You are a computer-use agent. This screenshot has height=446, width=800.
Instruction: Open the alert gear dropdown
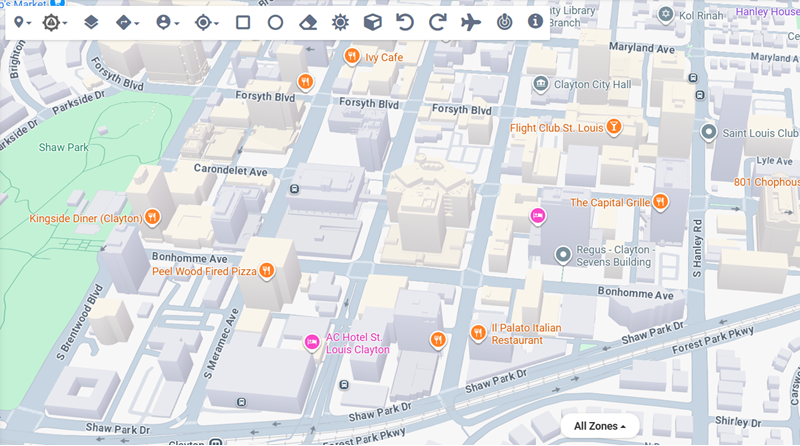click(x=55, y=22)
